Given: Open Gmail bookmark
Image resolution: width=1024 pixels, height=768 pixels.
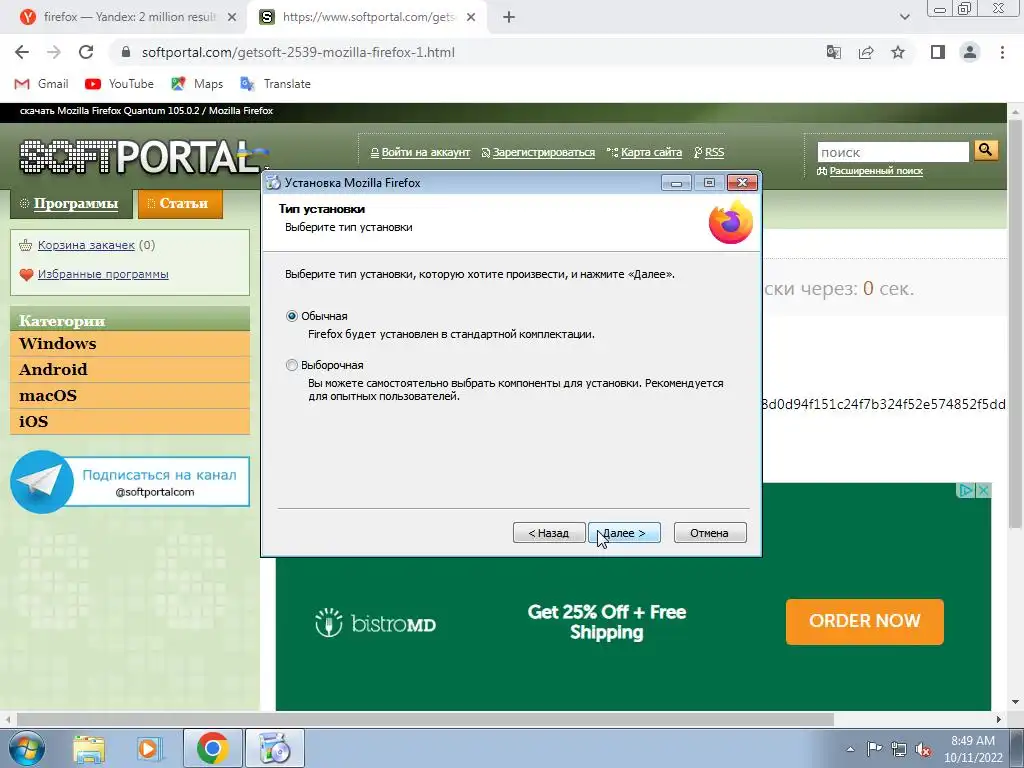Looking at the screenshot, I should [41, 84].
